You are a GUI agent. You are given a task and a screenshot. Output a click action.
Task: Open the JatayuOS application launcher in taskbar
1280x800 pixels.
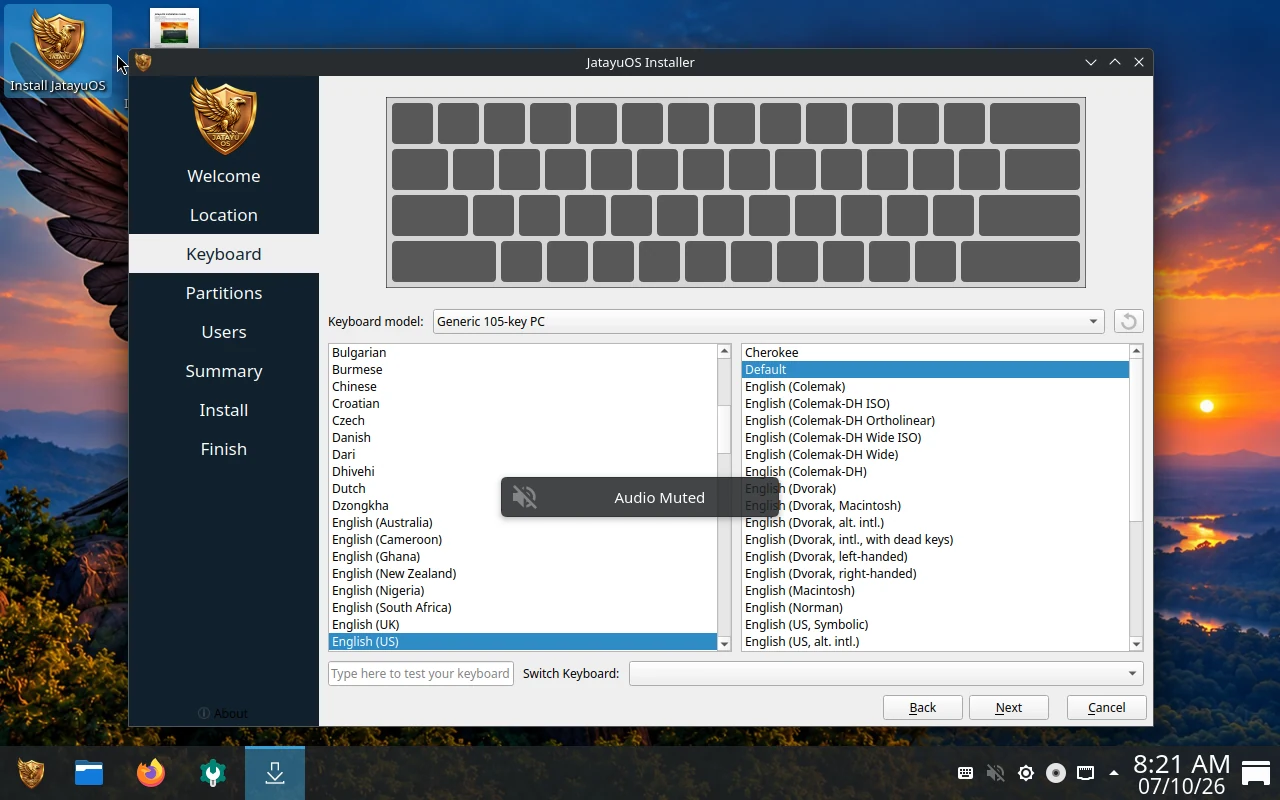31,773
